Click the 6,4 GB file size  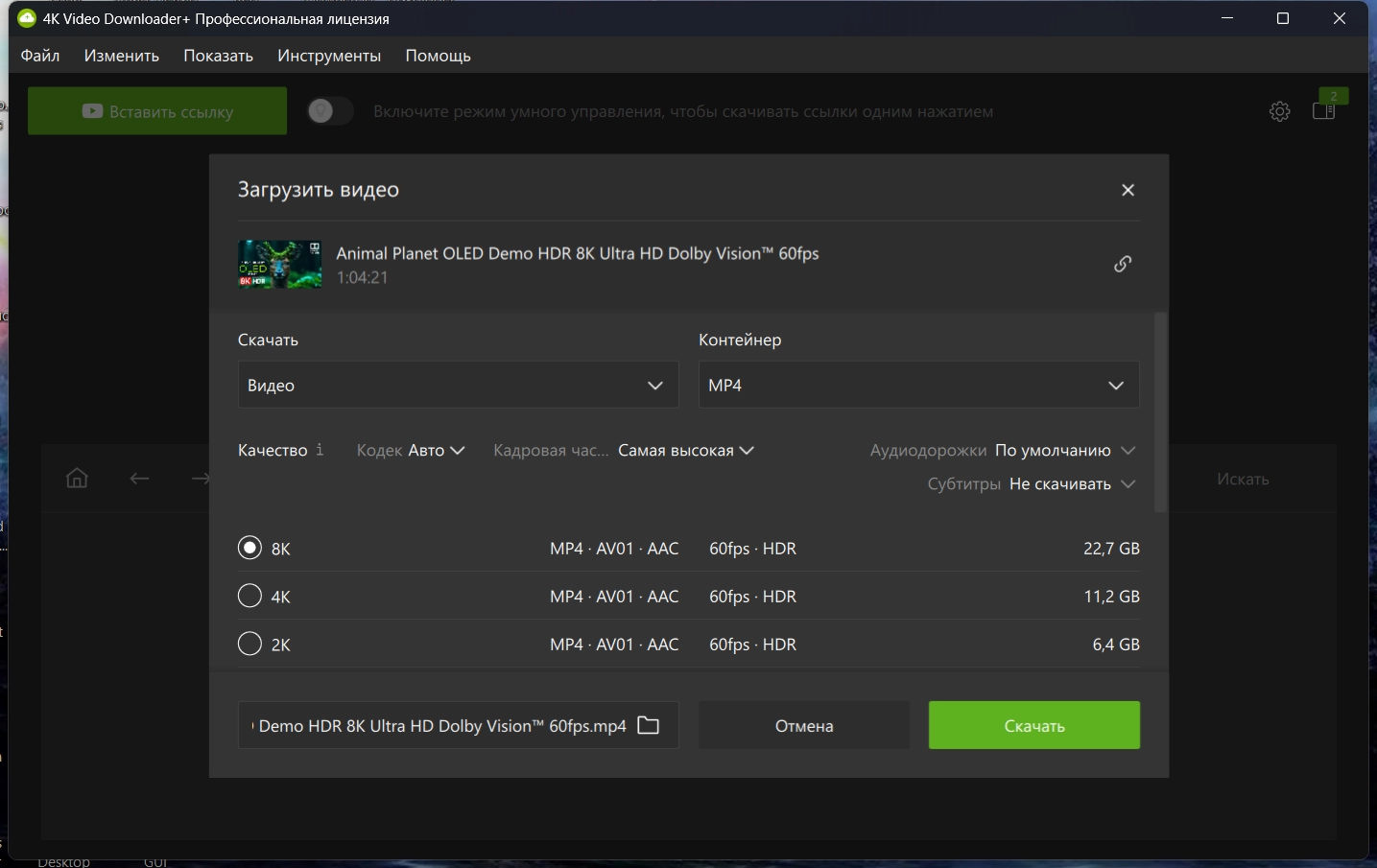[1116, 645]
